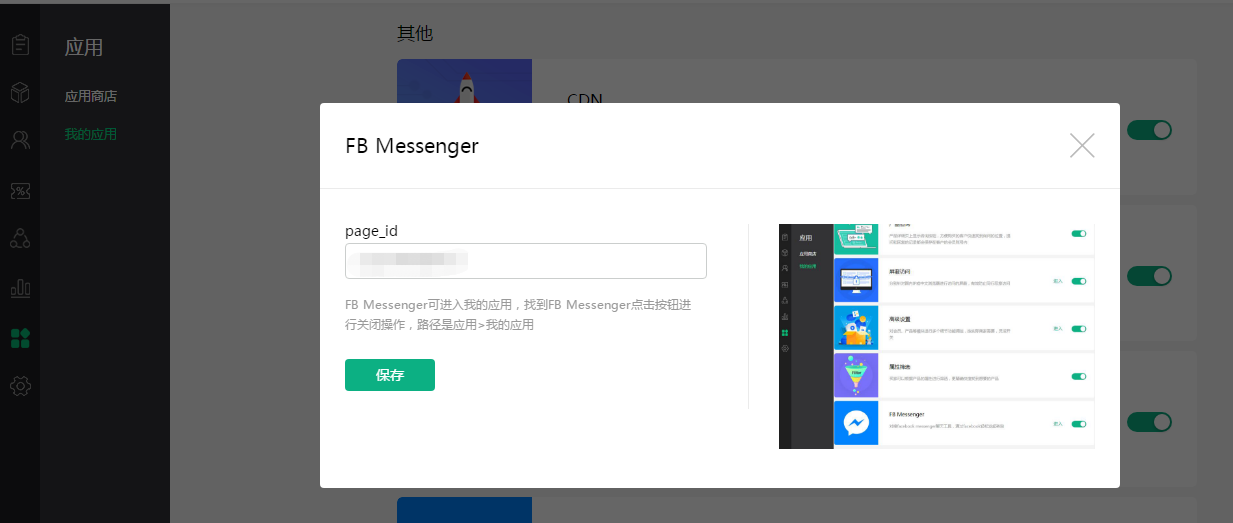Open the Settings gear icon in sidebar
This screenshot has width=1233, height=523.
click(20, 386)
